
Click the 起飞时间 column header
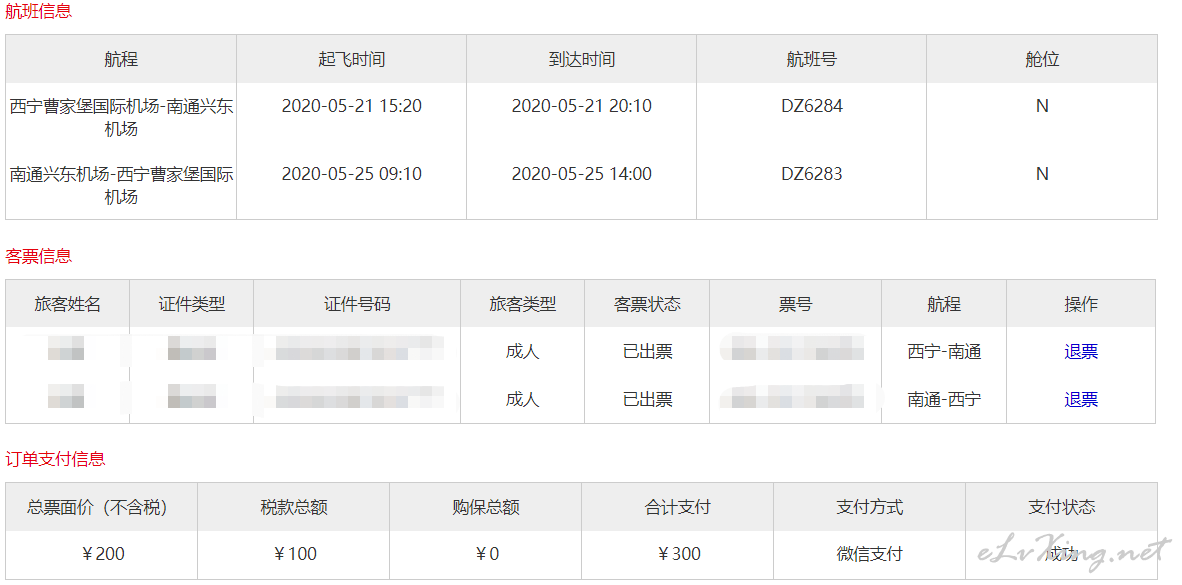[351, 60]
